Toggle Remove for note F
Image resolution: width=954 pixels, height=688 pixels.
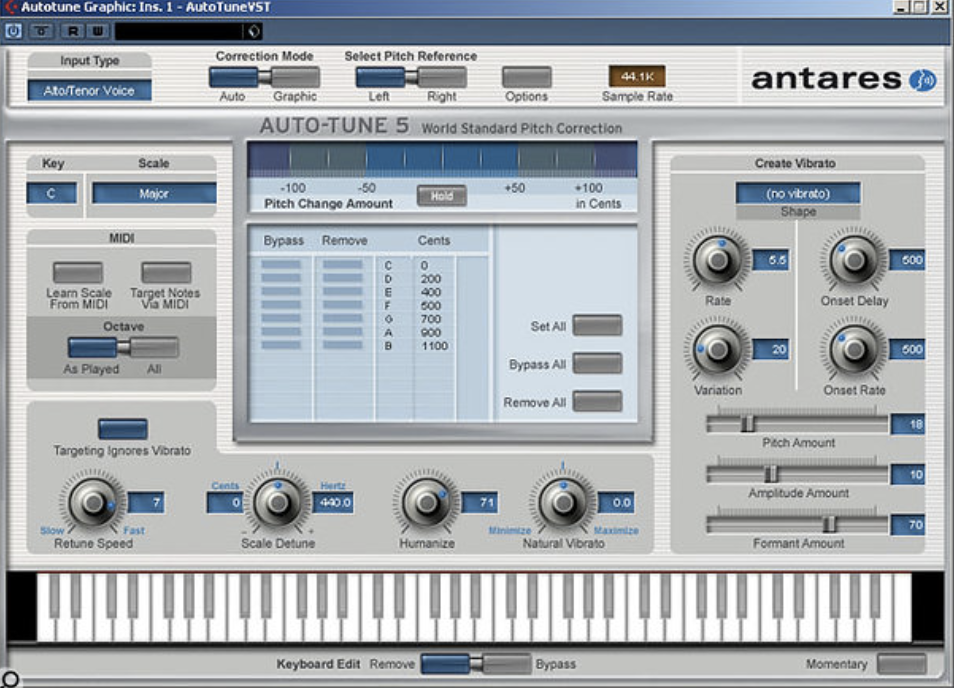point(343,305)
